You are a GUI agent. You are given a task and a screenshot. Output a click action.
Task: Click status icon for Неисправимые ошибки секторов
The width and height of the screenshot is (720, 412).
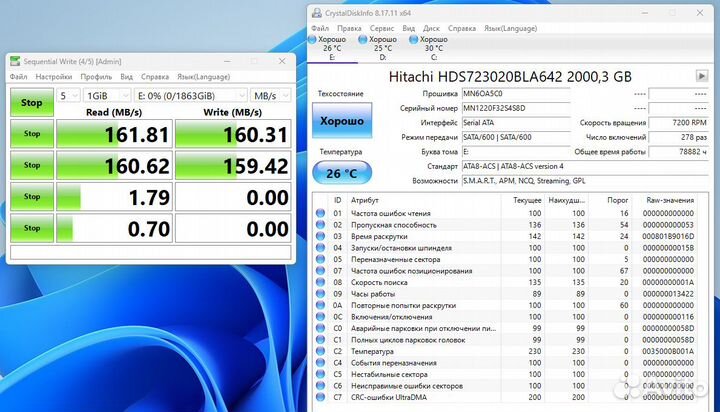tap(321, 385)
